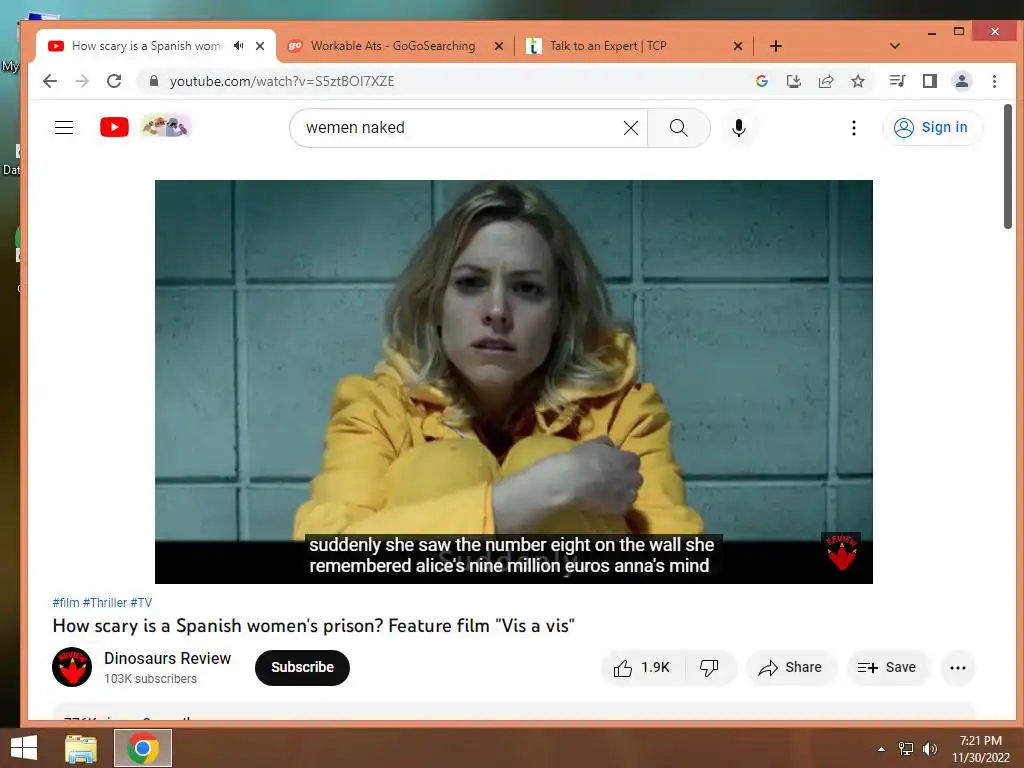The height and width of the screenshot is (768, 1024).
Task: Open the Dinosaurs Review channel avatar
Action: (72, 667)
